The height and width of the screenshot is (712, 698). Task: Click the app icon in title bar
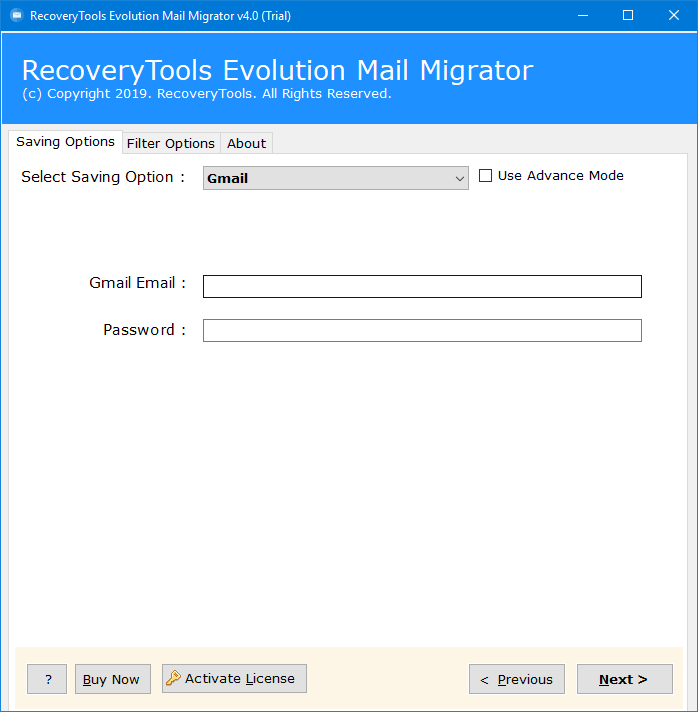point(17,15)
